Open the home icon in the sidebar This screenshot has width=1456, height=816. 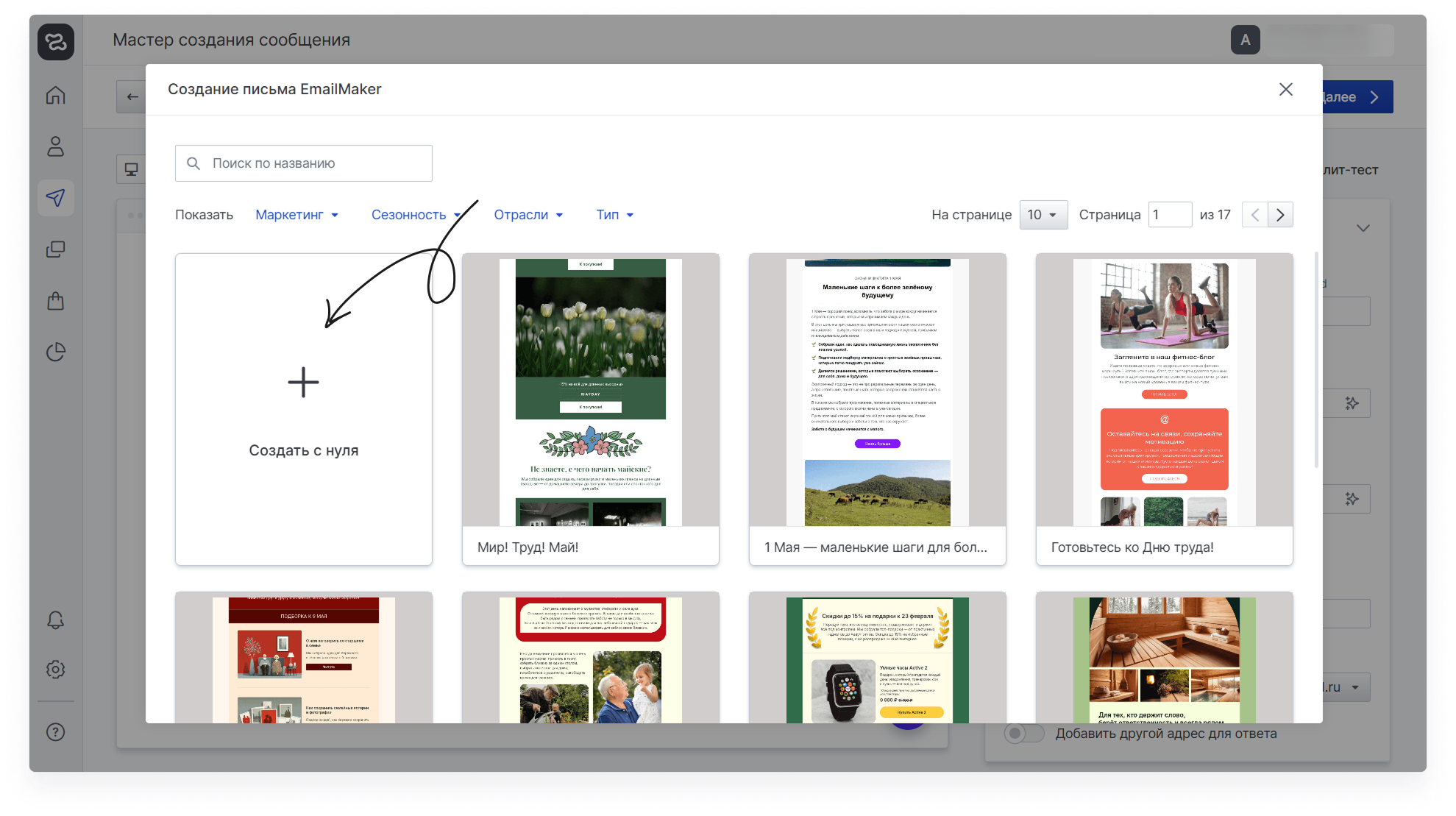(56, 96)
